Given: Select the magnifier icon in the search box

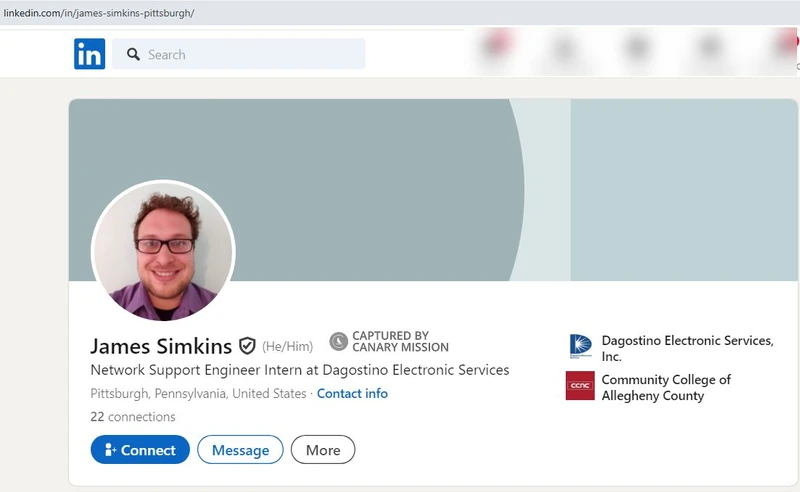Looking at the screenshot, I should coord(133,54).
